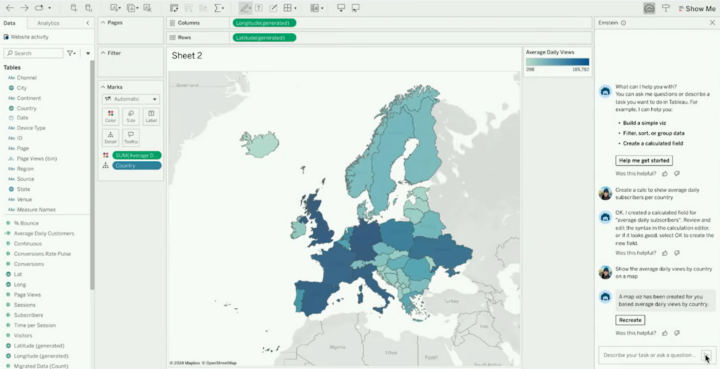Open the mark type Automatic dropdown
Viewport: 720px width, 369px height.
[131, 99]
